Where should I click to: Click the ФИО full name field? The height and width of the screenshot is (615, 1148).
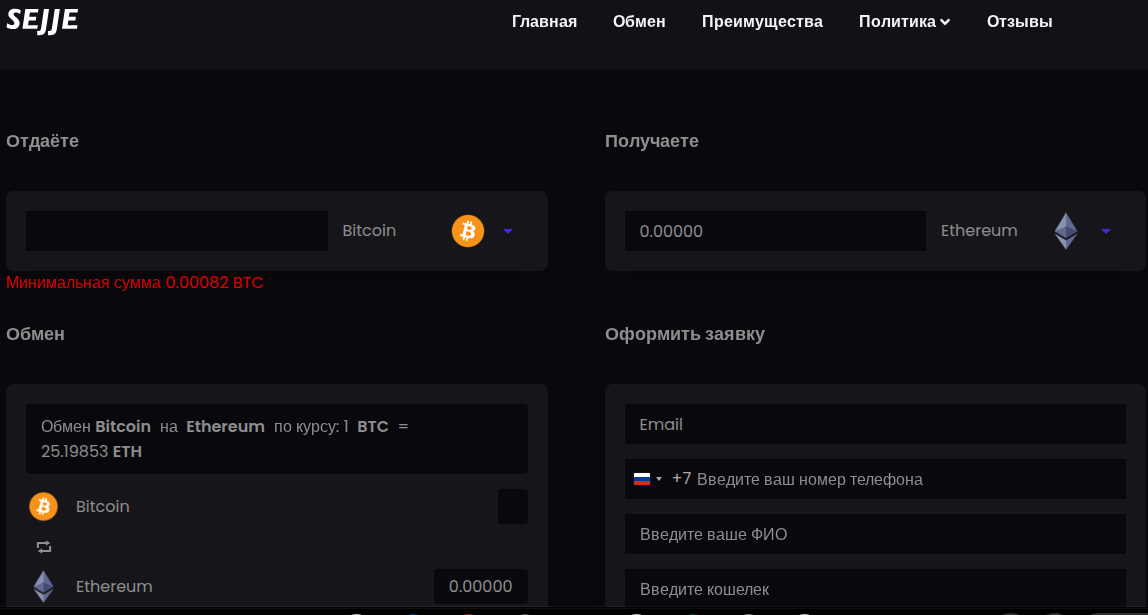875,534
